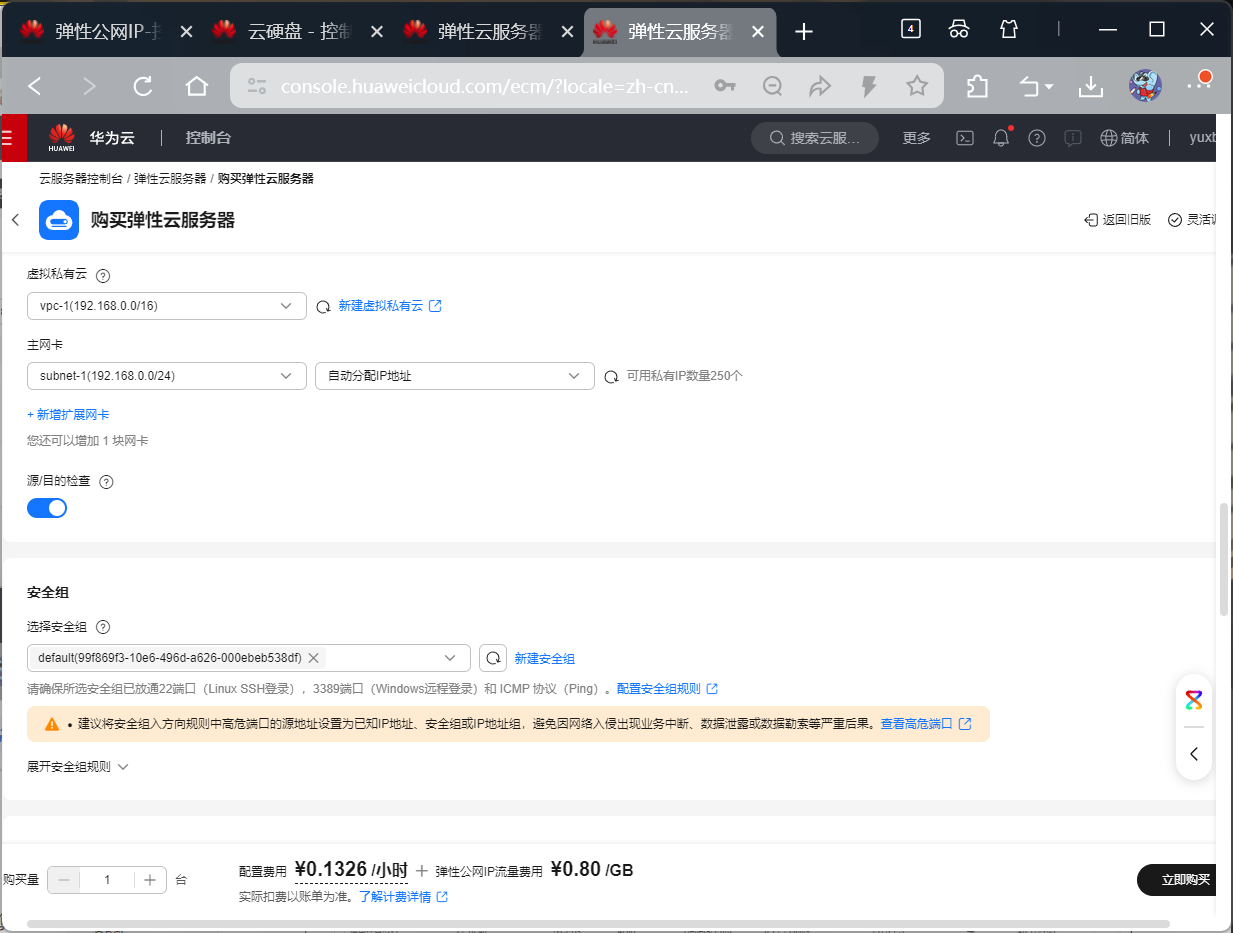Open the vpc-1(192.168.0.0/16) dropdown

pyautogui.click(x=167, y=306)
